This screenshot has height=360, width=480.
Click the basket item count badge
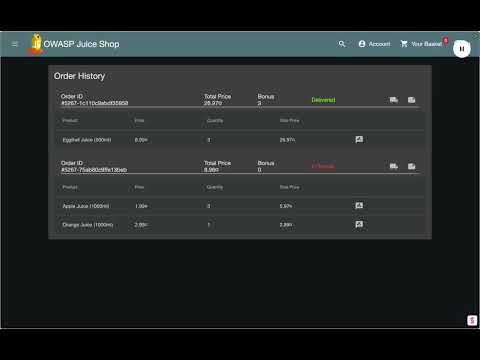tap(446, 40)
